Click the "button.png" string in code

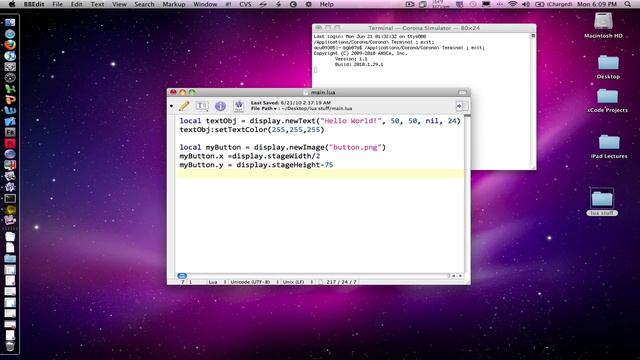(x=355, y=147)
